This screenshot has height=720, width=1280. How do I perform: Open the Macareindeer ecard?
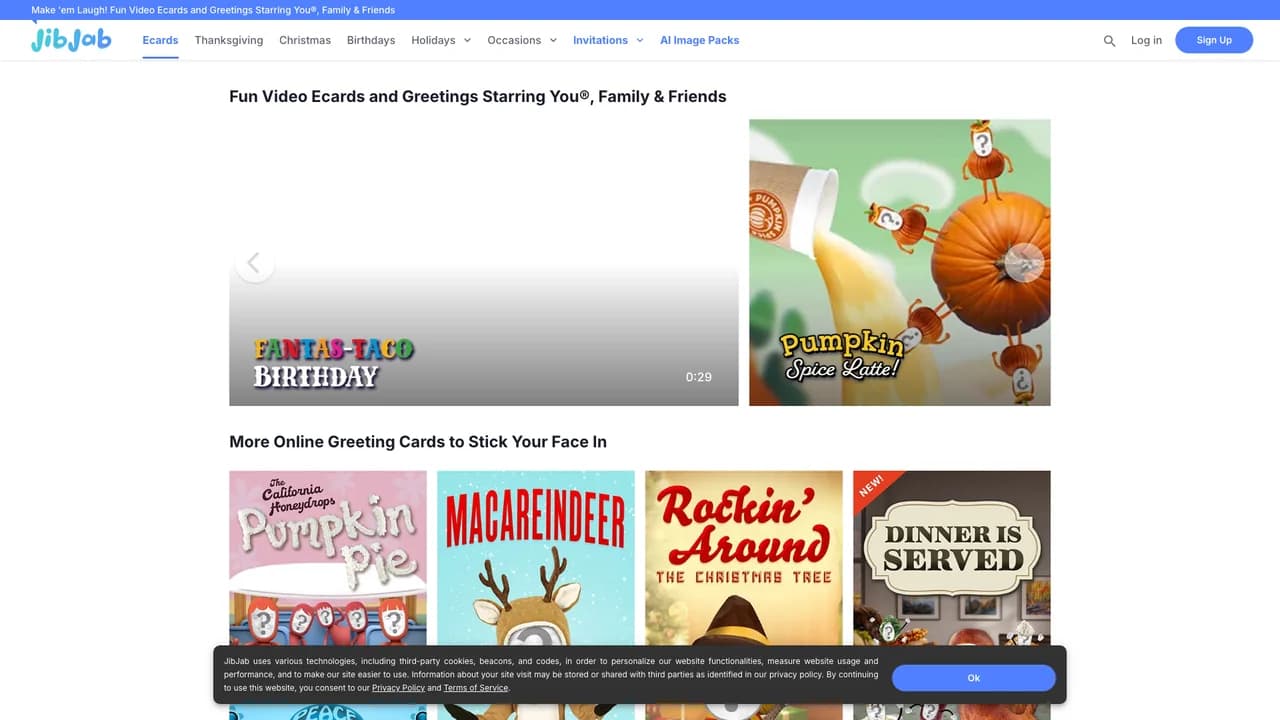point(536,594)
